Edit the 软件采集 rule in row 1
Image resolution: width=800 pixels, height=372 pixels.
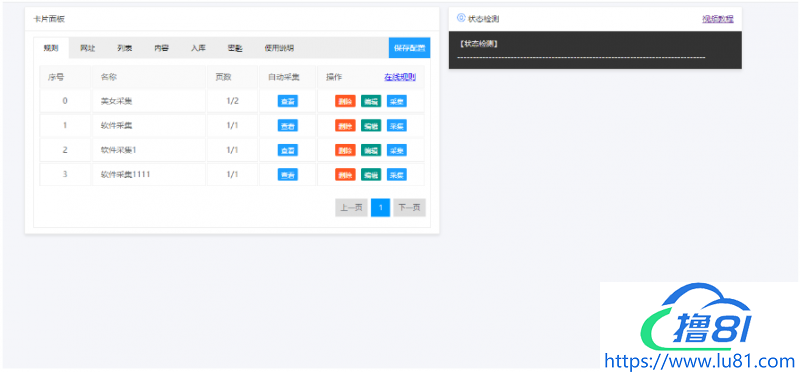(x=371, y=126)
